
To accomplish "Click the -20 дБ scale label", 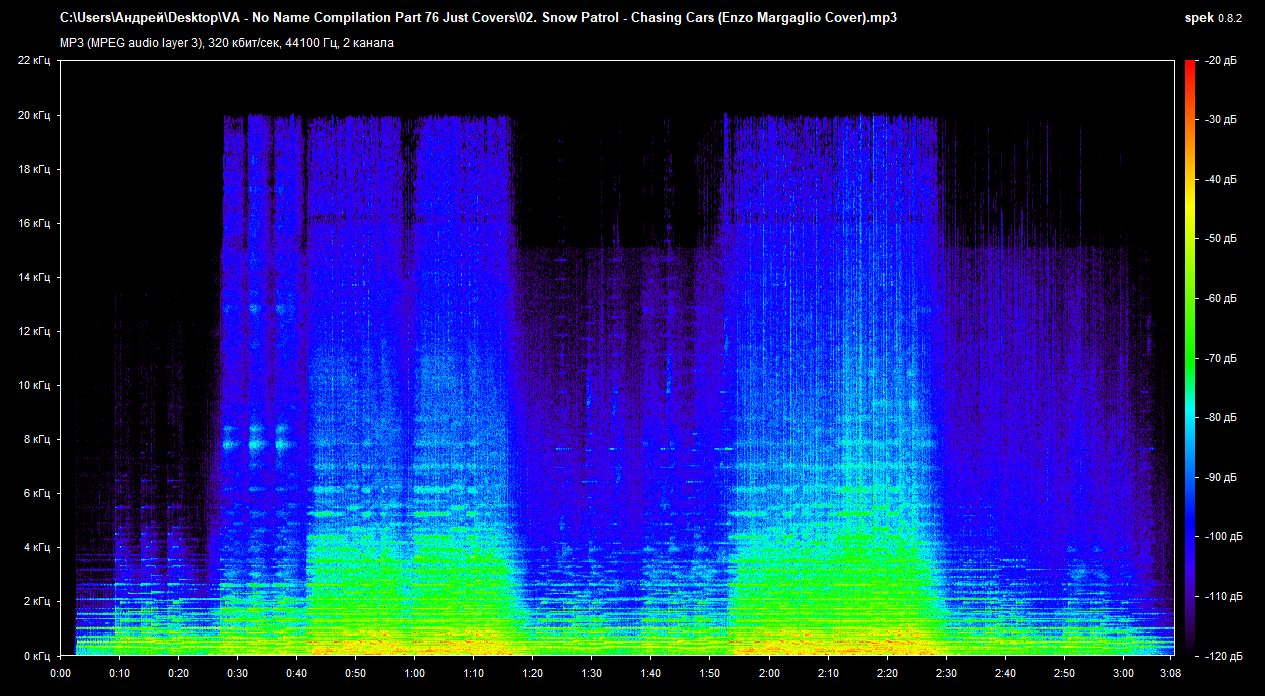I will coord(1221,61).
